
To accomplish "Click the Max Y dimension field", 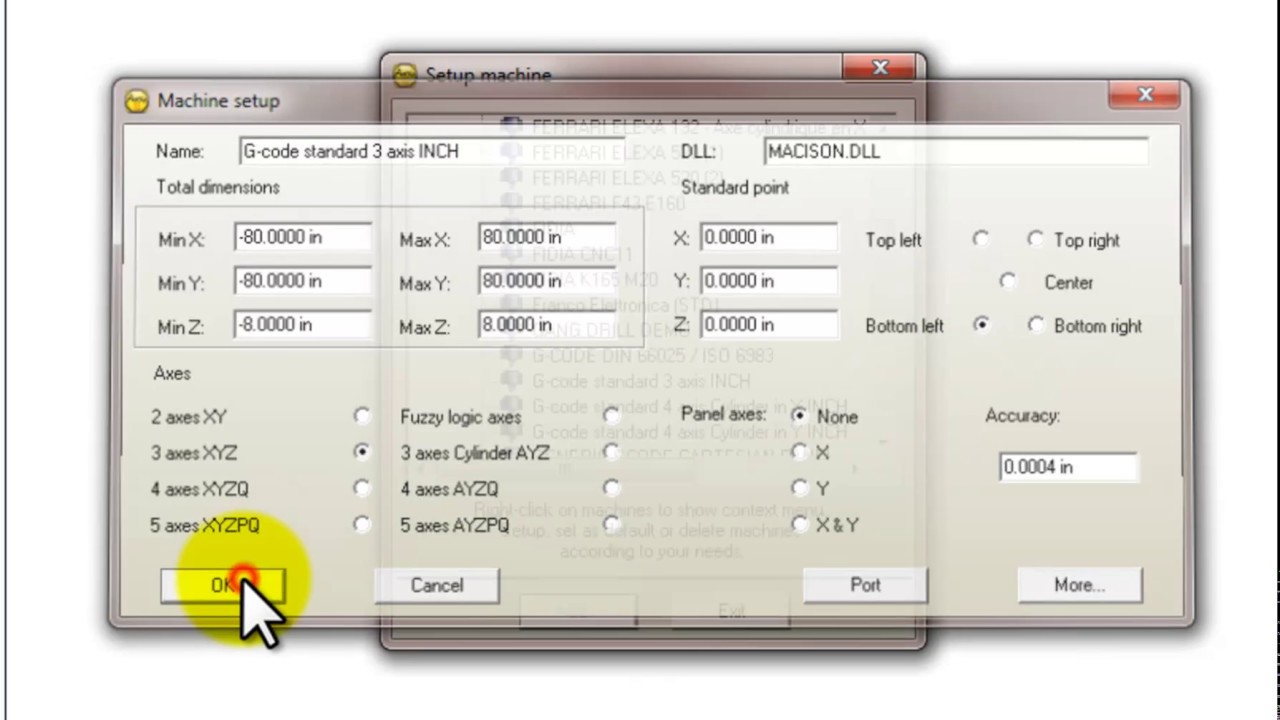I will (547, 281).
